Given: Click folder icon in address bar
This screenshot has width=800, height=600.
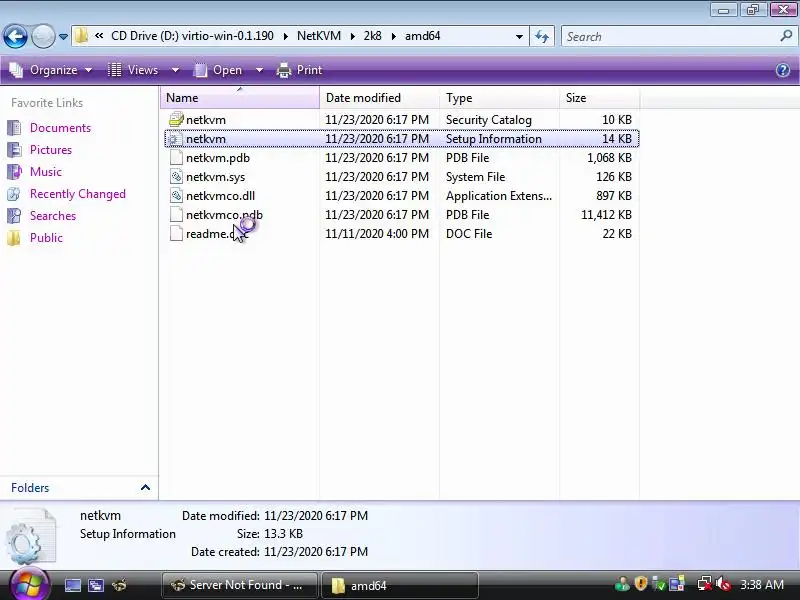Looking at the screenshot, I should 81,36.
